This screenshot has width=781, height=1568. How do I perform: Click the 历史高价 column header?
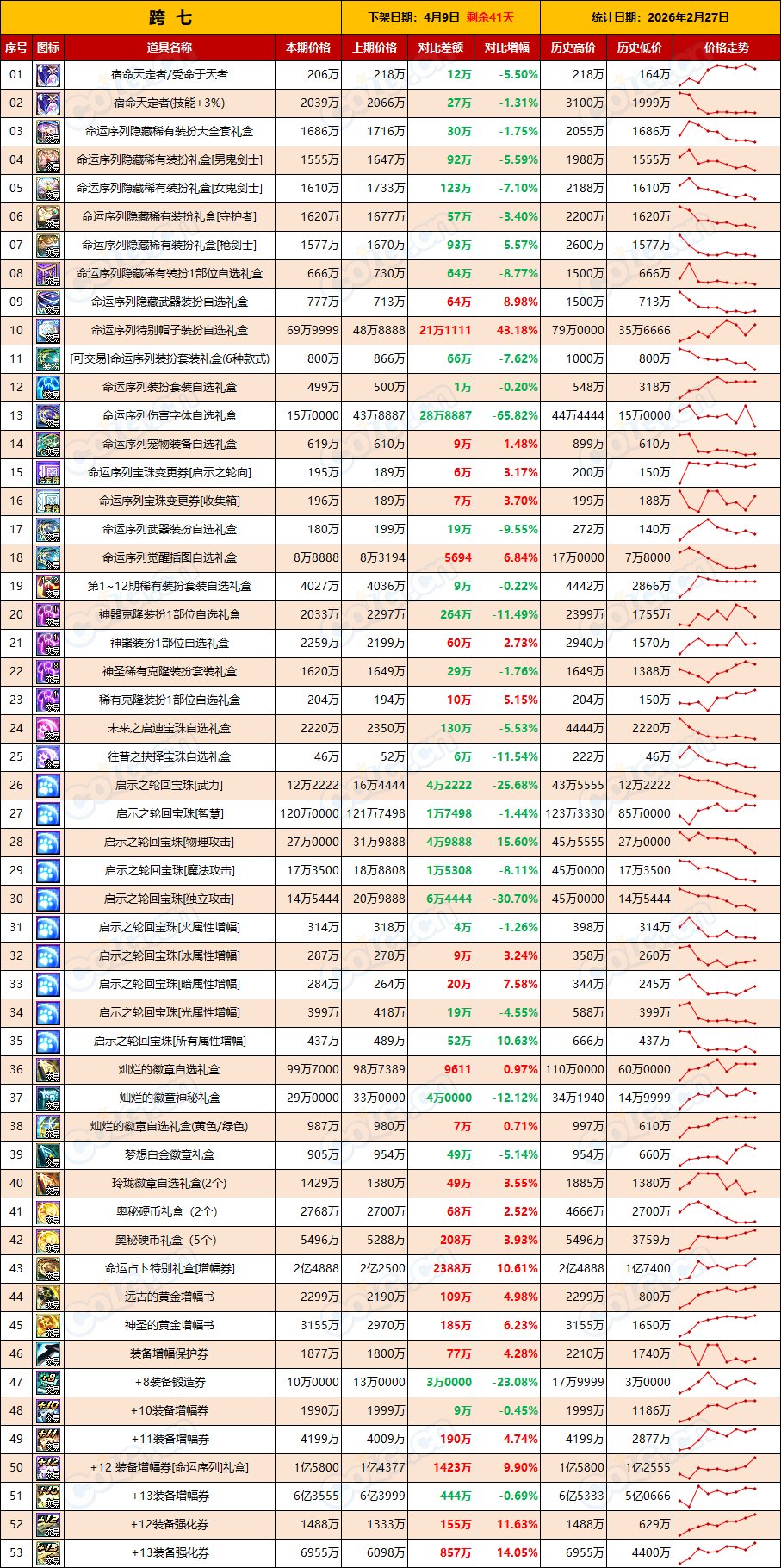573,48
